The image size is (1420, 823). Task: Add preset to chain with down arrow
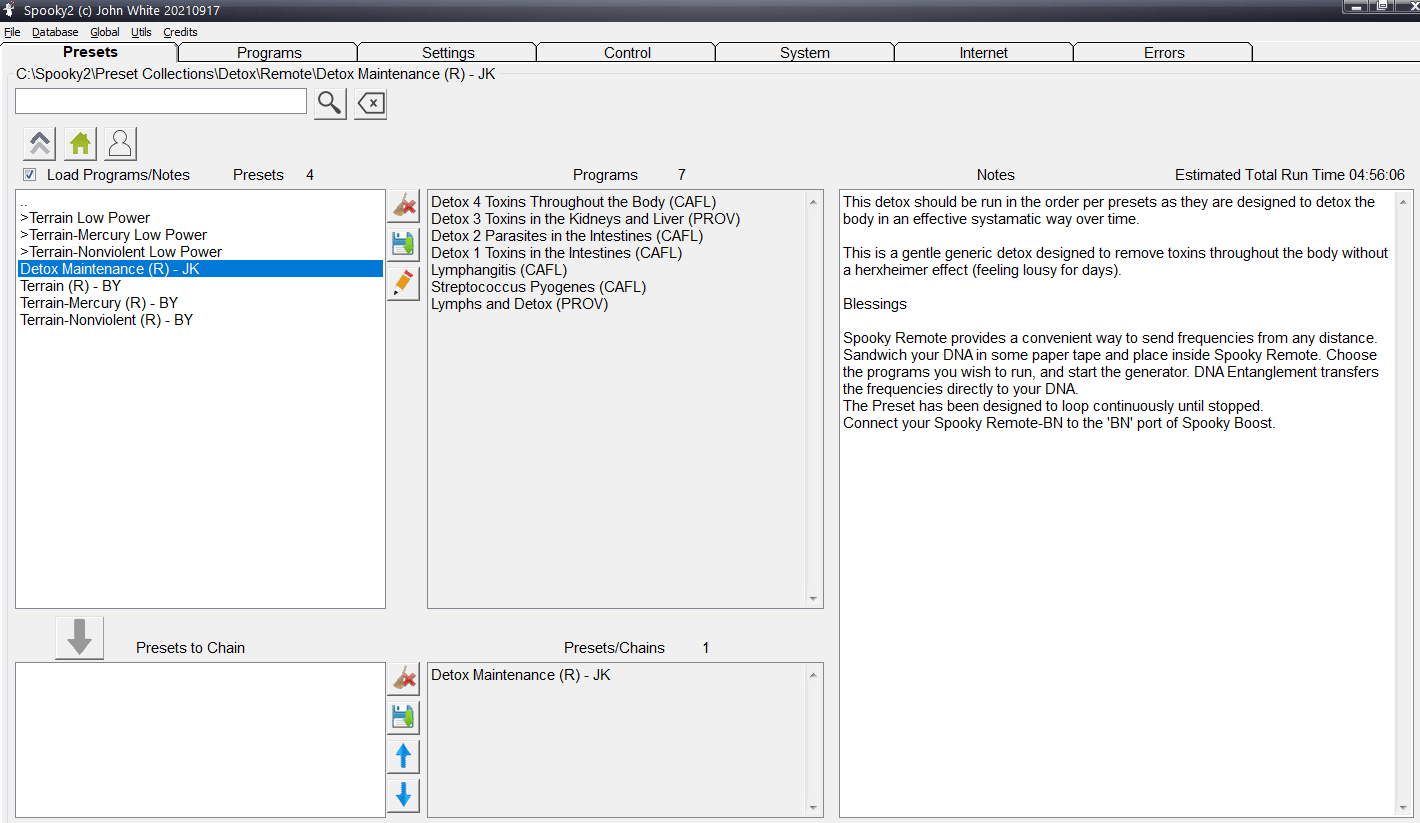click(x=80, y=638)
